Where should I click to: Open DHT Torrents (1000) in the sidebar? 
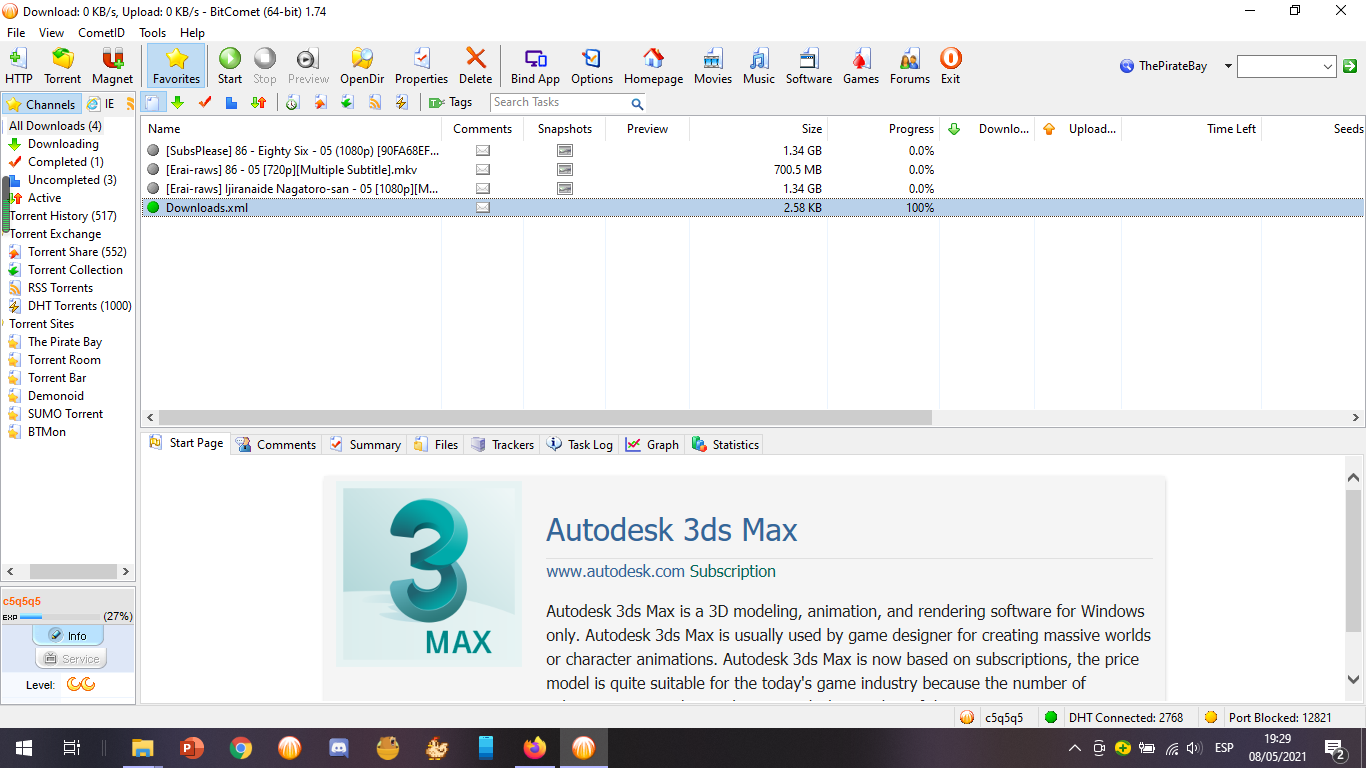coord(79,306)
